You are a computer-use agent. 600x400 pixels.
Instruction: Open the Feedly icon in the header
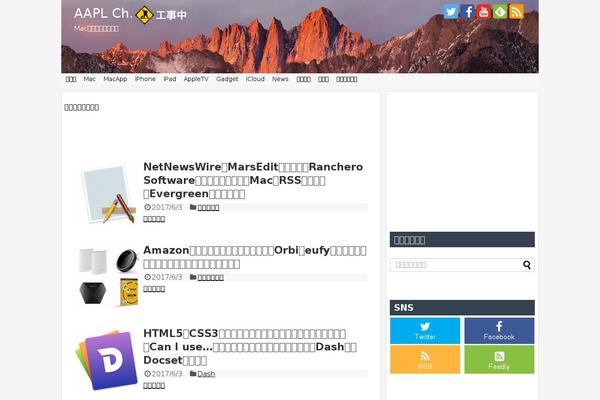500,12
